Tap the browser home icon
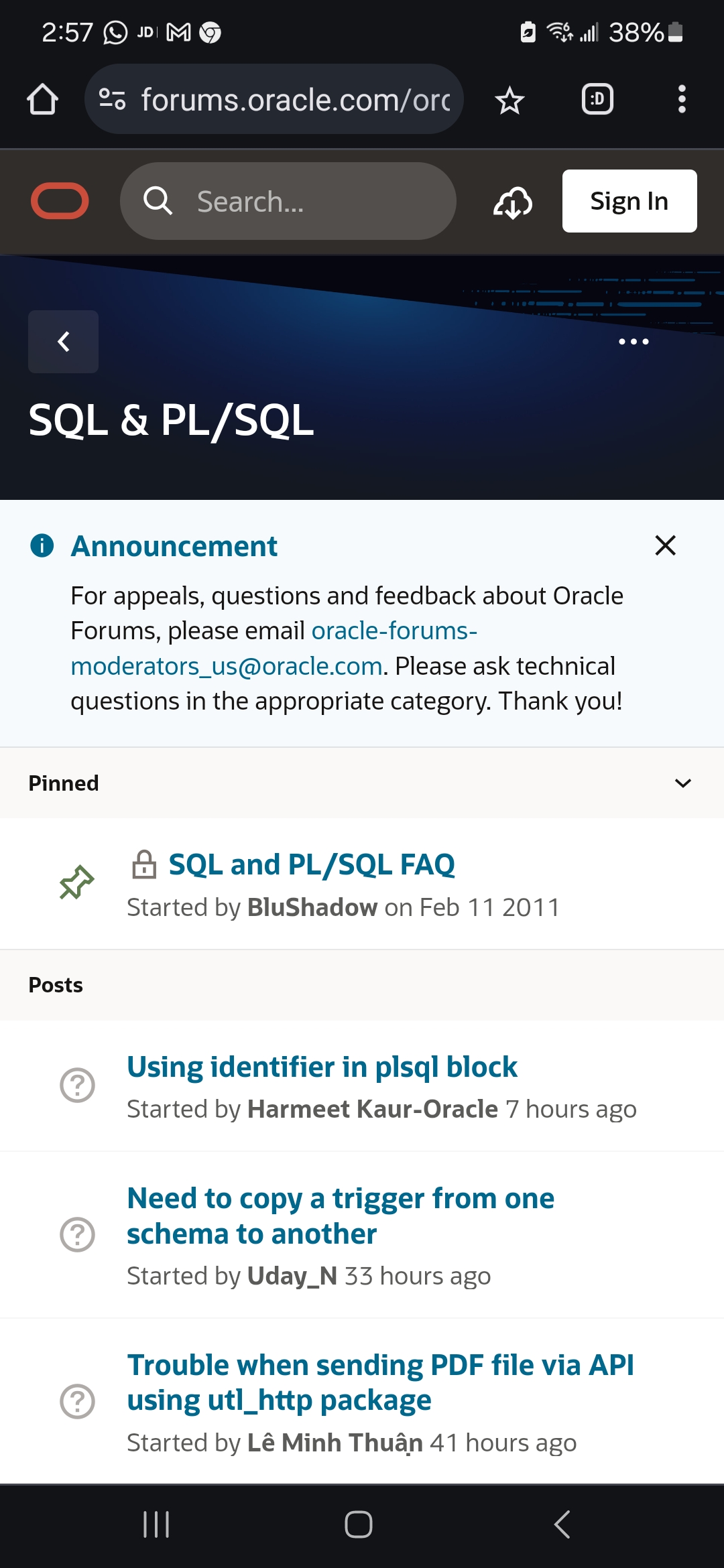This screenshot has width=724, height=1568. click(42, 100)
